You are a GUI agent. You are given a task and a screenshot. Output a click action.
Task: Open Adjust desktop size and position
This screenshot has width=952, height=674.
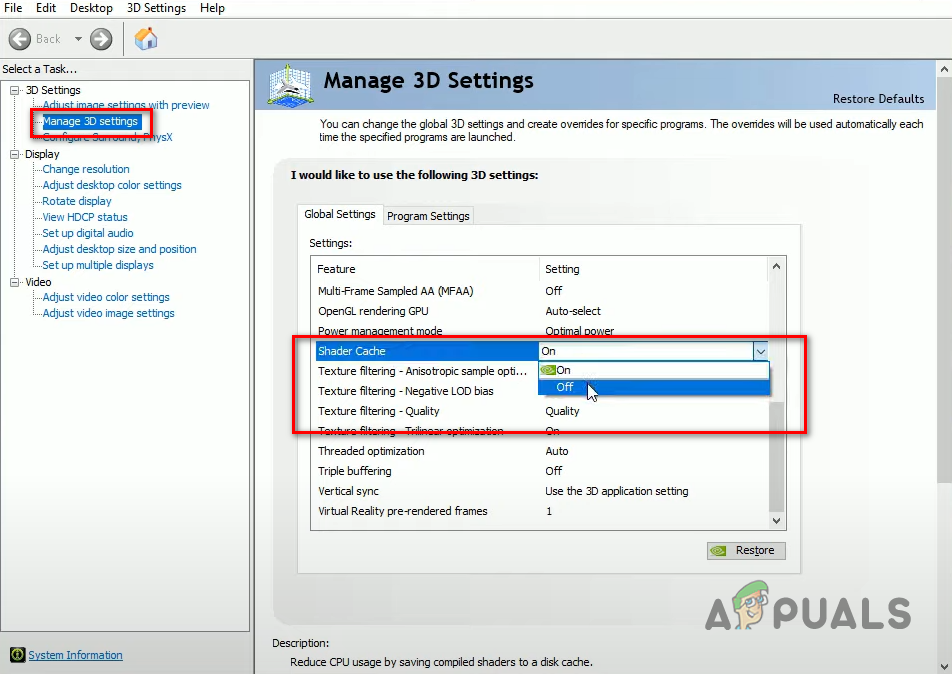click(x=119, y=249)
